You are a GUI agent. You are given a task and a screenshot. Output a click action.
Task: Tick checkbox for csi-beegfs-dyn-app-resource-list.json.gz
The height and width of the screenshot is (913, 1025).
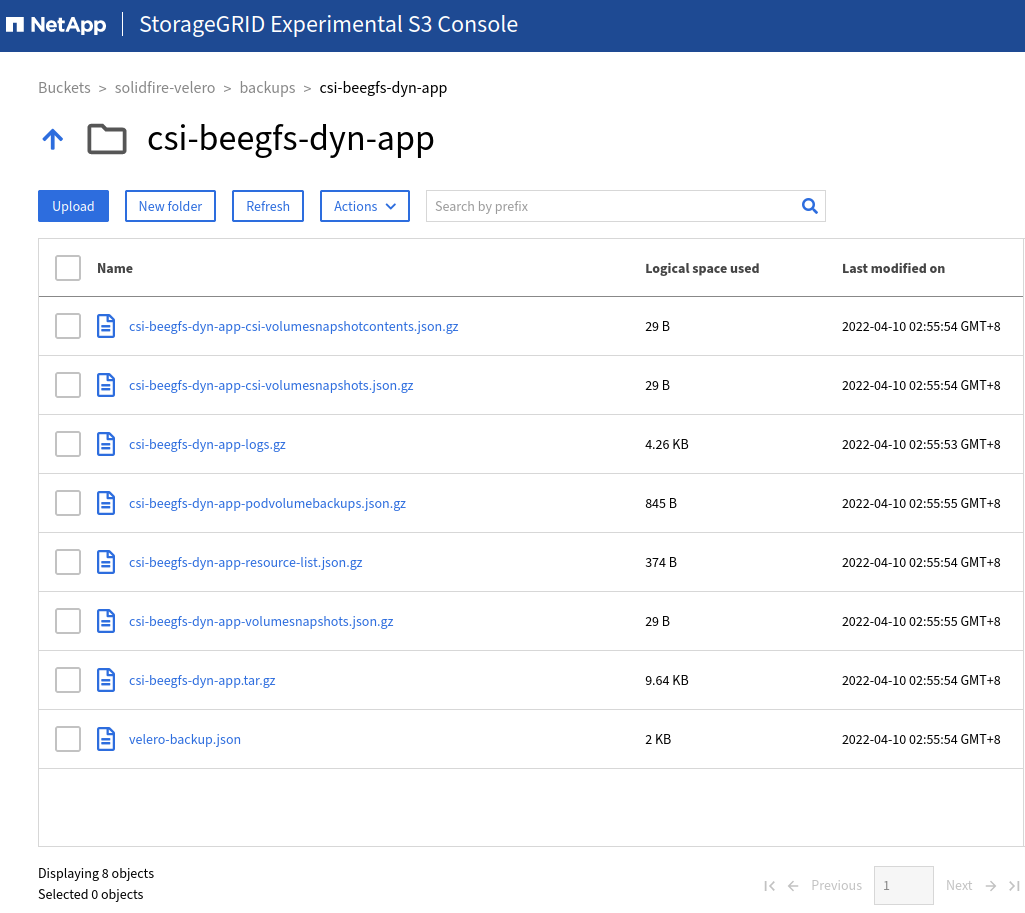(68, 562)
